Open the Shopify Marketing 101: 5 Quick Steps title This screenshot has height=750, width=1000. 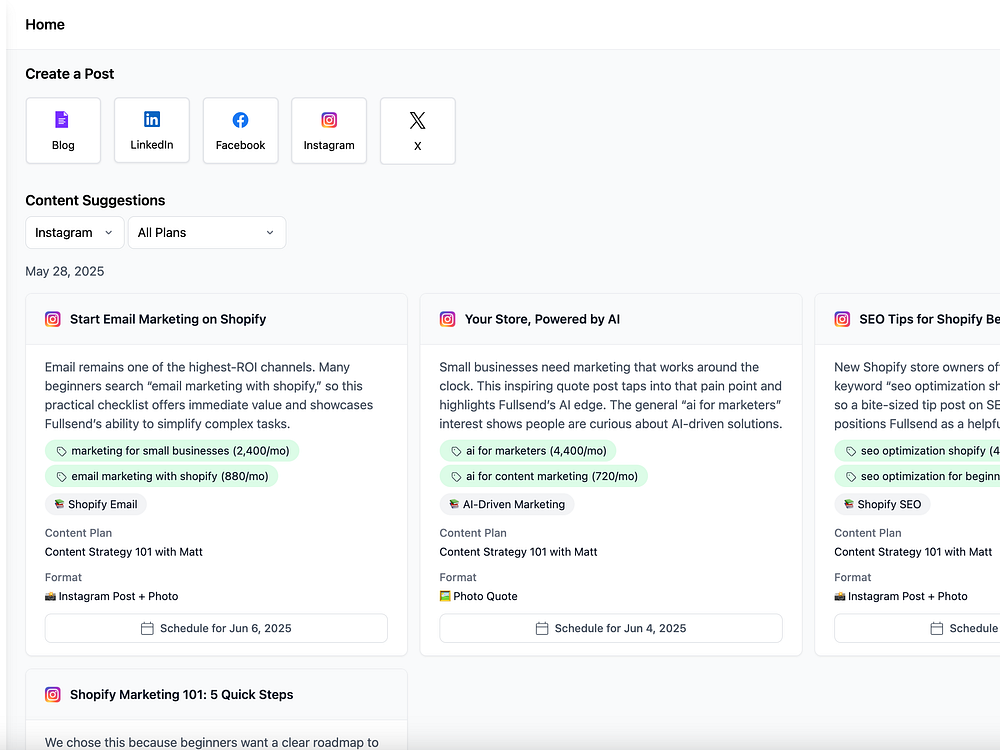[182, 695]
